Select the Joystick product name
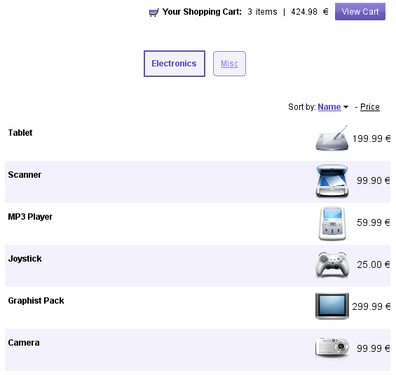 (25, 259)
